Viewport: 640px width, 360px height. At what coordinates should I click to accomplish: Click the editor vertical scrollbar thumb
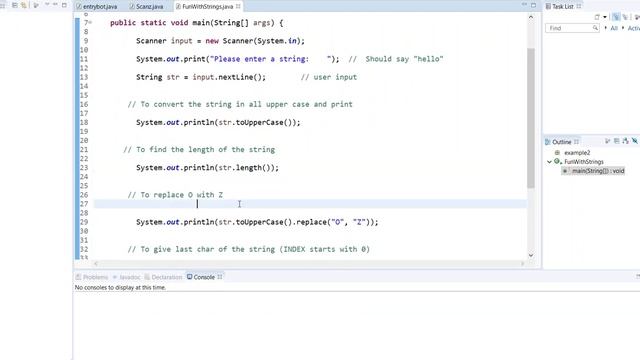pos(531,118)
